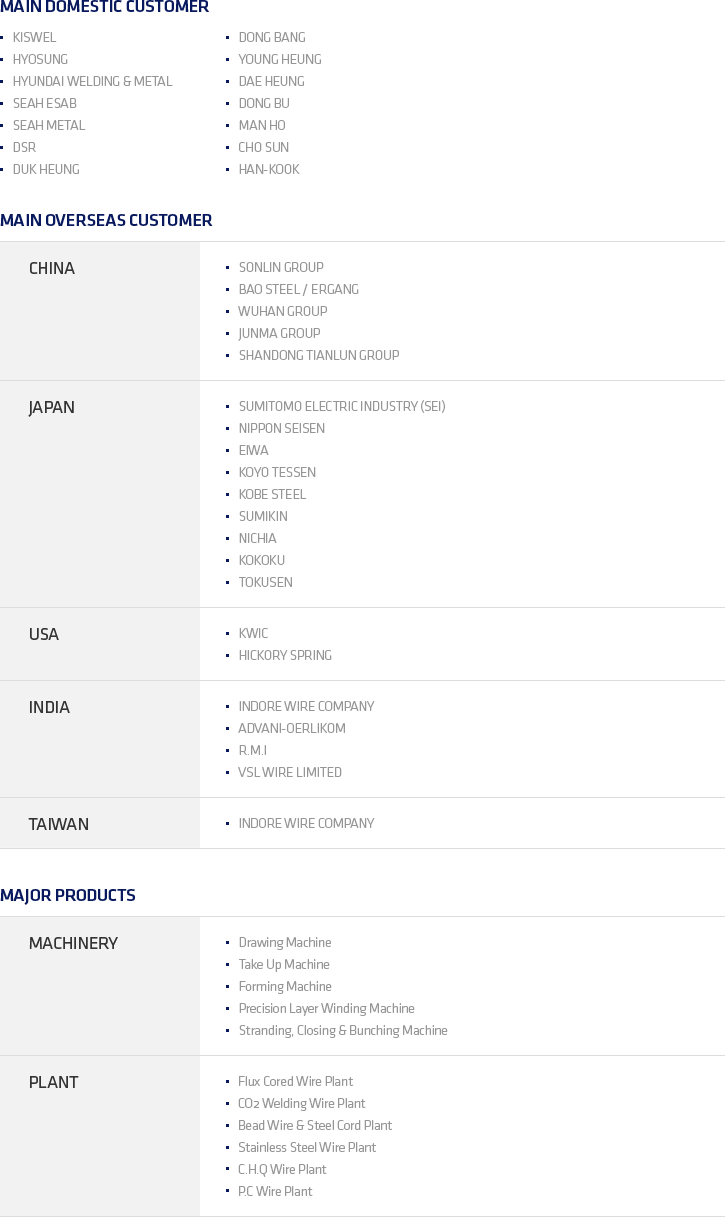Select Flux Cored Wire Plant entry
The image size is (725, 1217).
tap(295, 1081)
